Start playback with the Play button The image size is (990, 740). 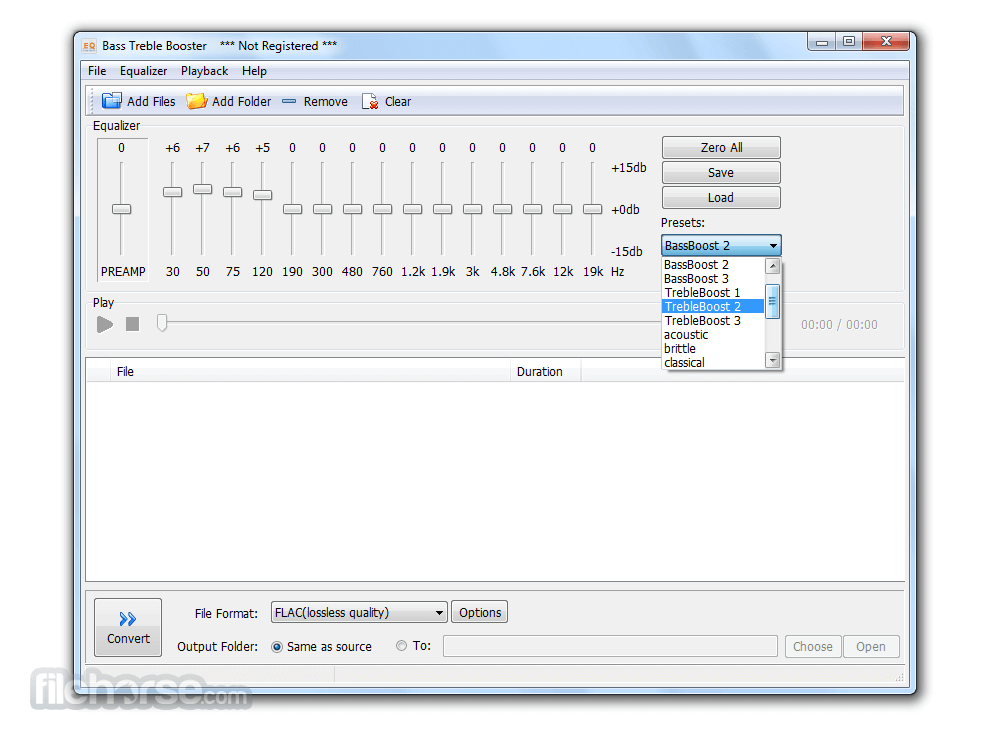[105, 325]
